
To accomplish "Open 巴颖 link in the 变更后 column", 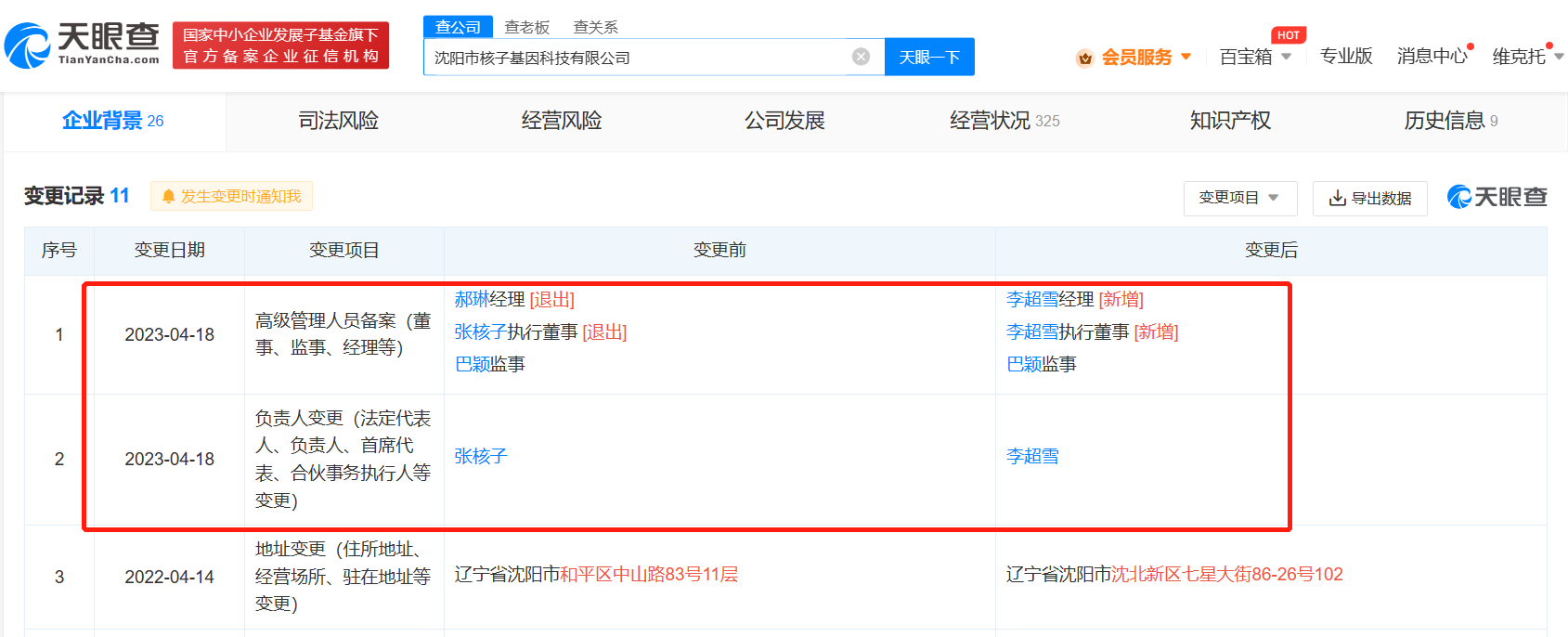I will coord(1024,365).
